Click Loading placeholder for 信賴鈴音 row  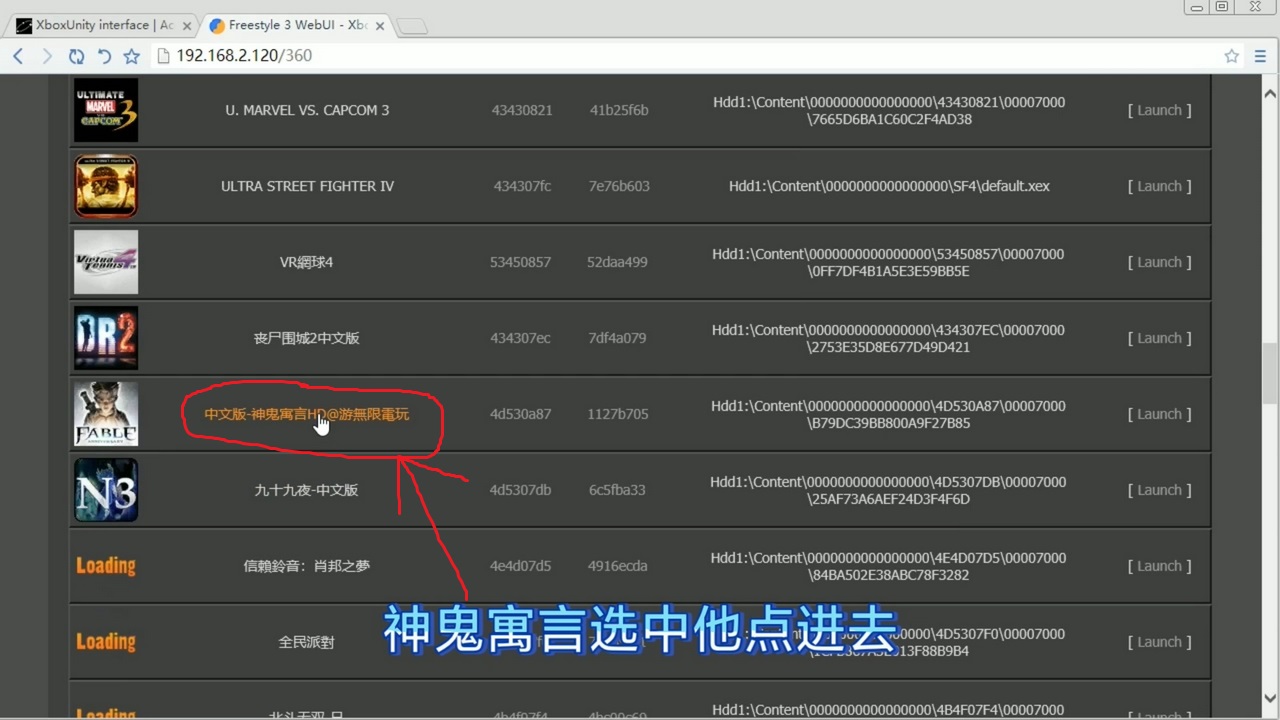pyautogui.click(x=106, y=566)
